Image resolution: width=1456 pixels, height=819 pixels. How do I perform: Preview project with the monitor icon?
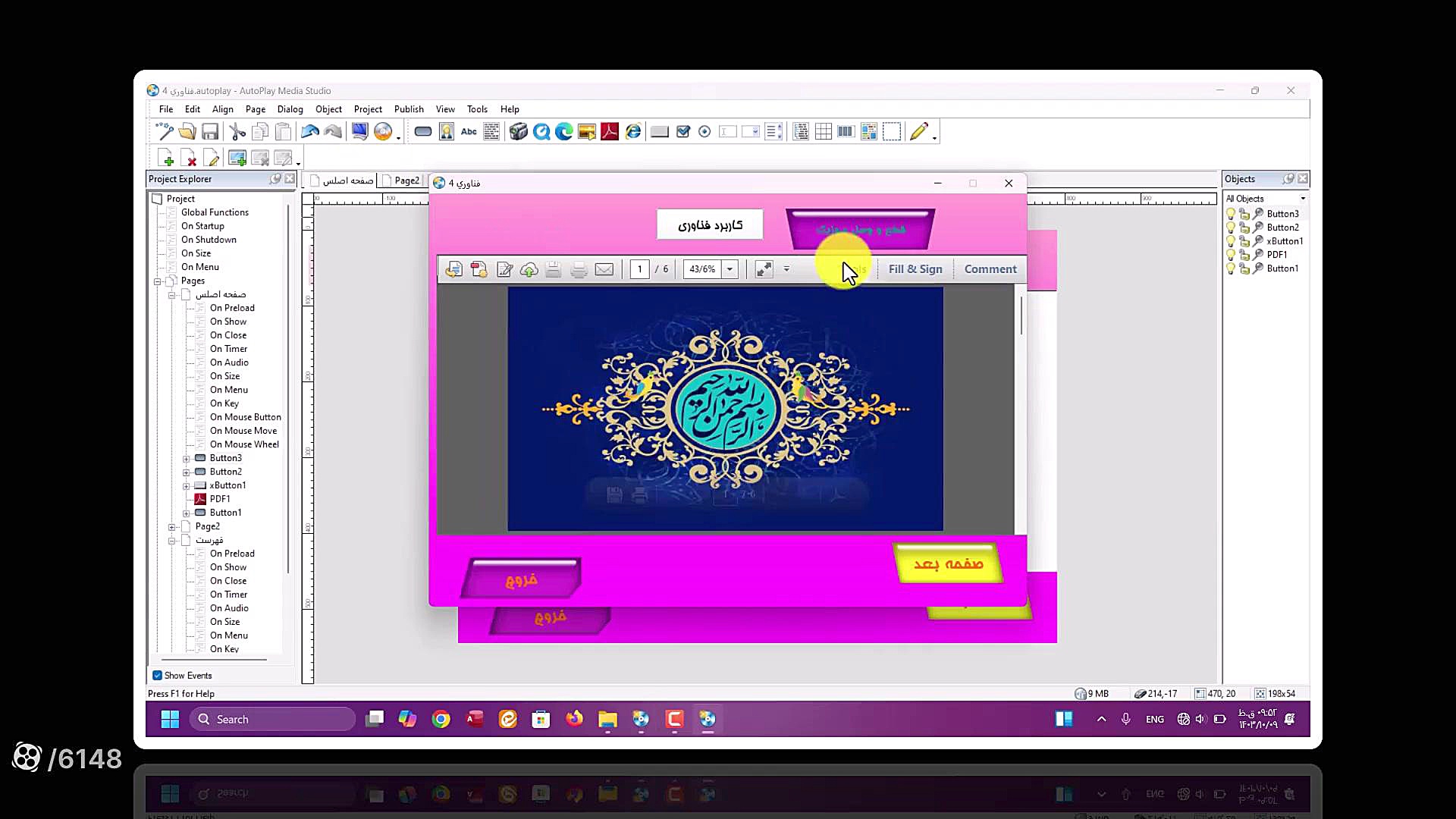point(359,132)
